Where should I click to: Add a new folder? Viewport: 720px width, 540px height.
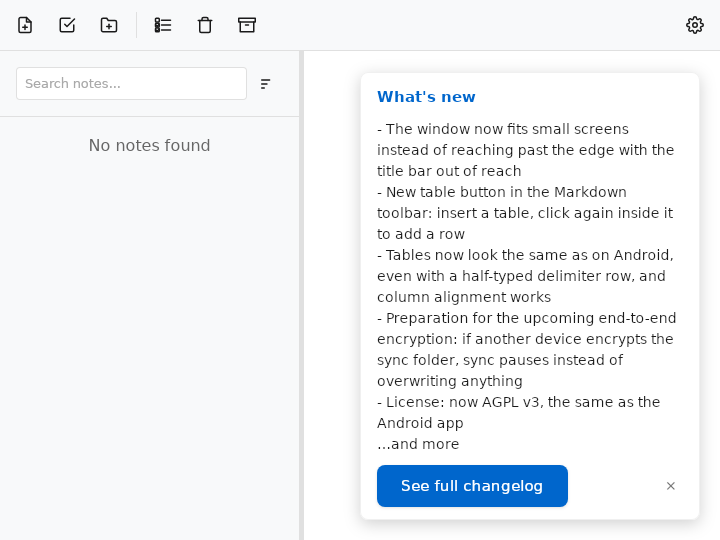point(109,25)
